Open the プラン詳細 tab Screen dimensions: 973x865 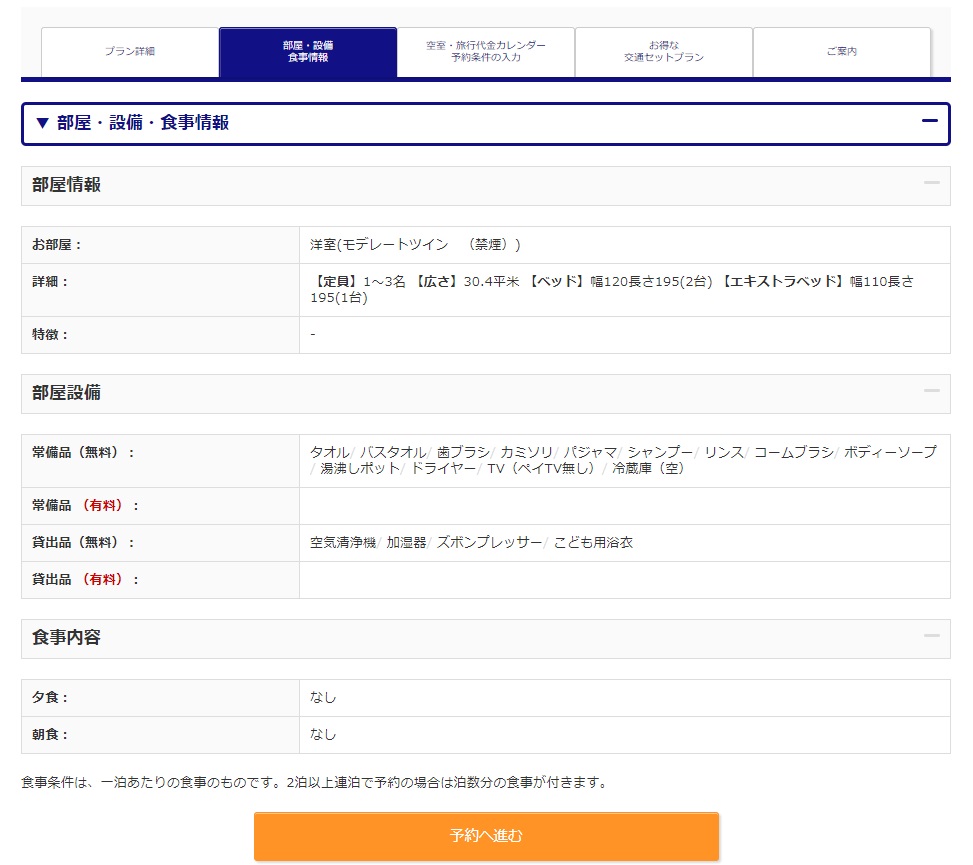coord(130,51)
